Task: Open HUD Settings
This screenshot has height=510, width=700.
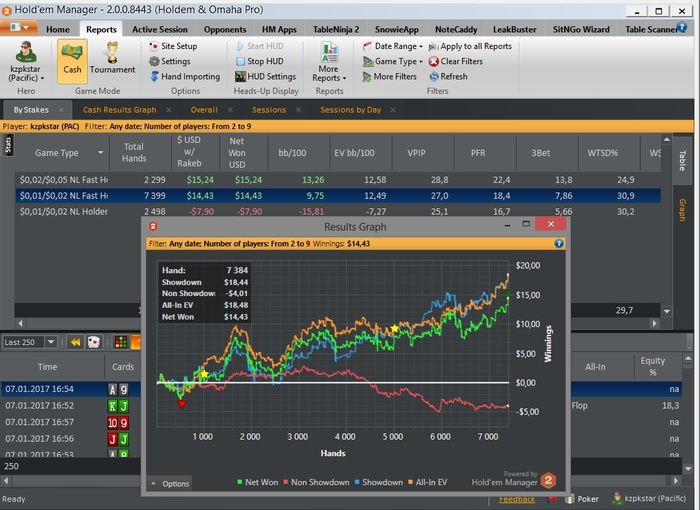Action: tap(266, 76)
